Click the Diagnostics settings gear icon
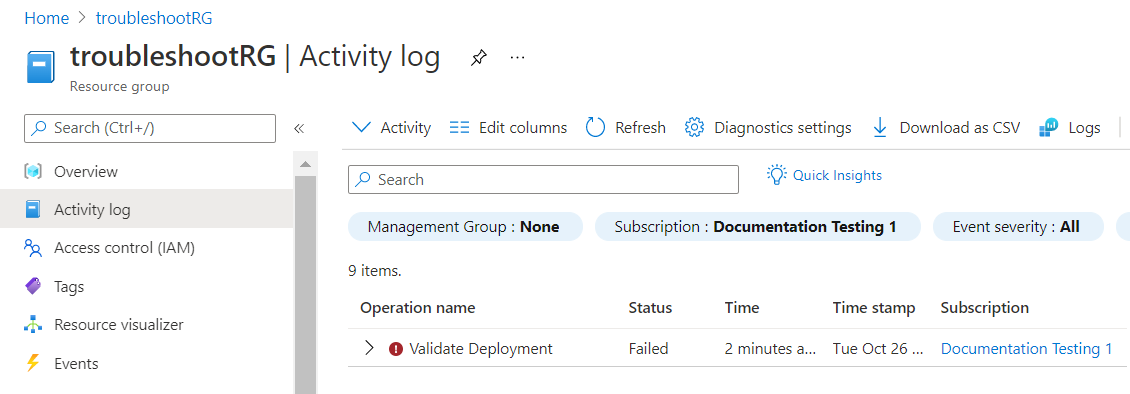 (694, 128)
